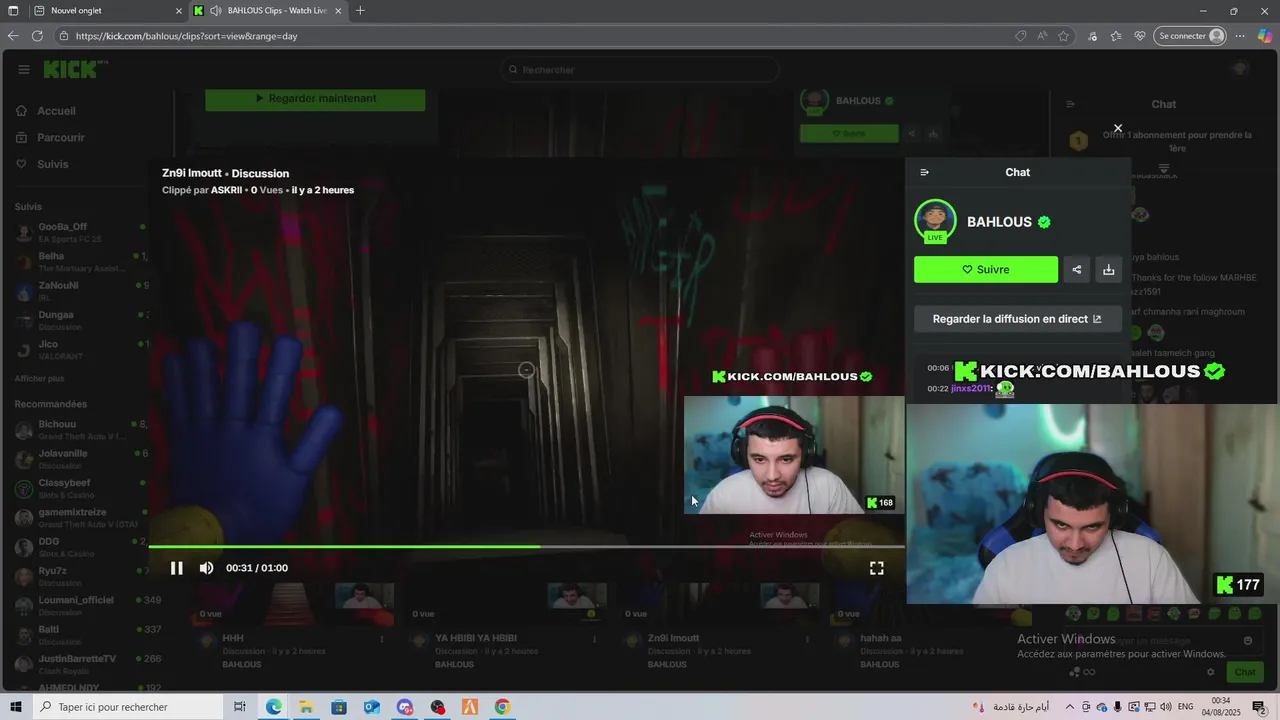1280x720 pixels.
Task: Open the Kick hamburger menu
Action: pyautogui.click(x=24, y=69)
